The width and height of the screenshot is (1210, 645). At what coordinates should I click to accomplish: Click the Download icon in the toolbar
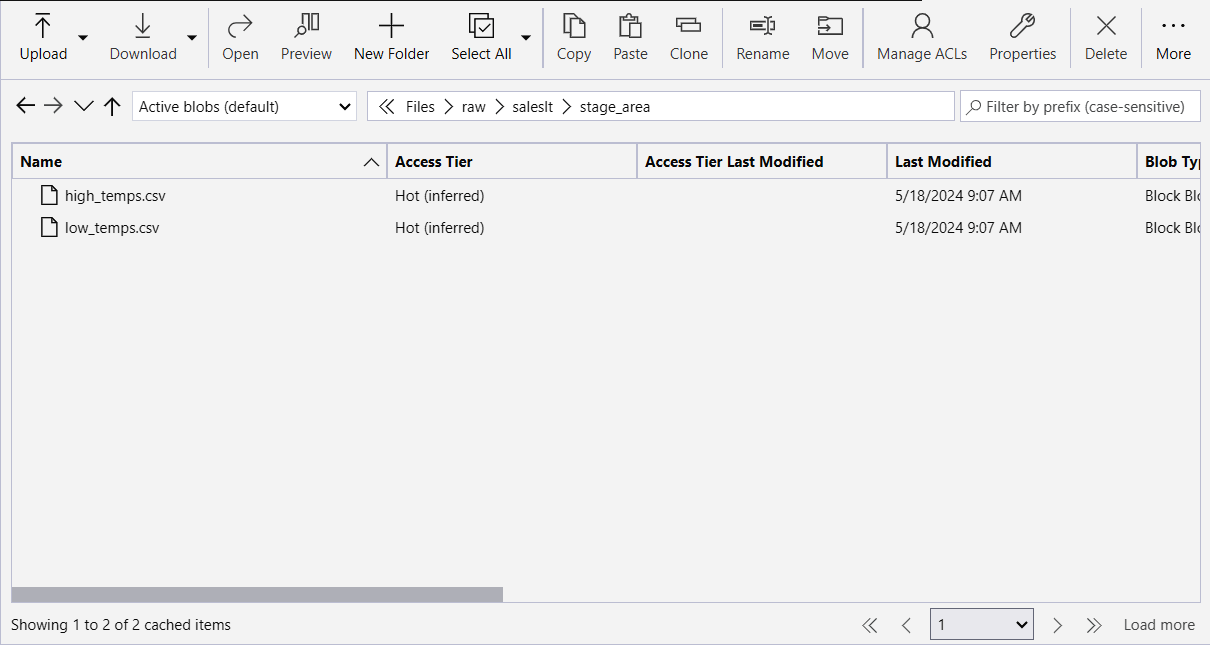(x=142, y=25)
